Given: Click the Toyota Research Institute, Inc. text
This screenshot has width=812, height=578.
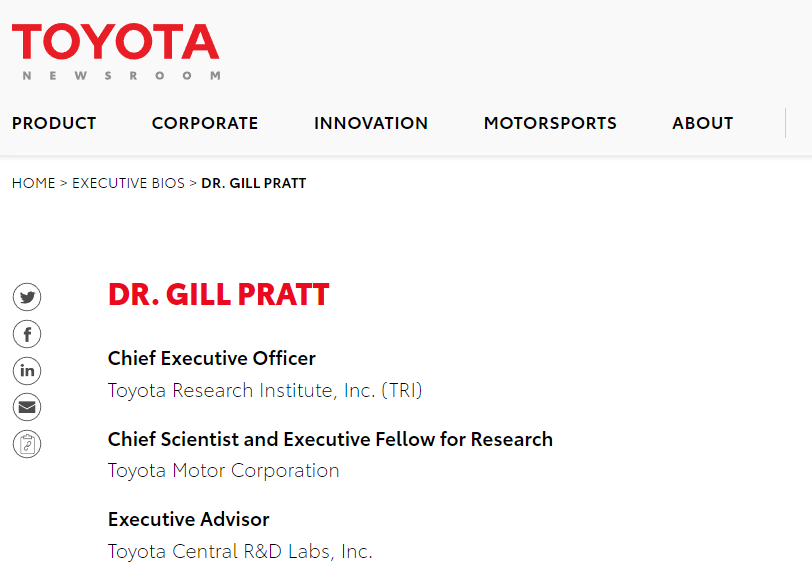Looking at the screenshot, I should pyautogui.click(x=265, y=390).
